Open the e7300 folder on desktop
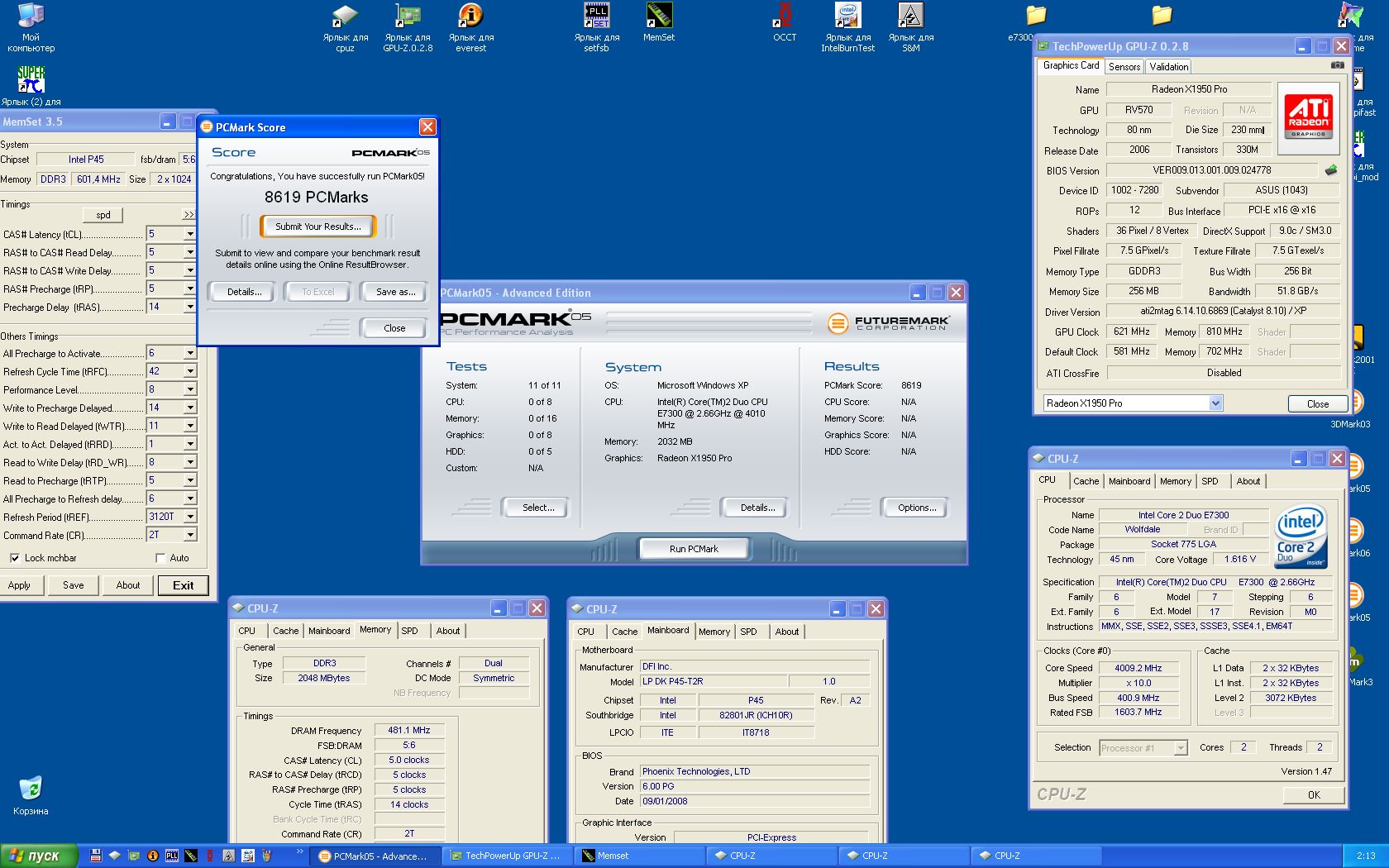The height and width of the screenshot is (868, 1389). pyautogui.click(x=1033, y=22)
